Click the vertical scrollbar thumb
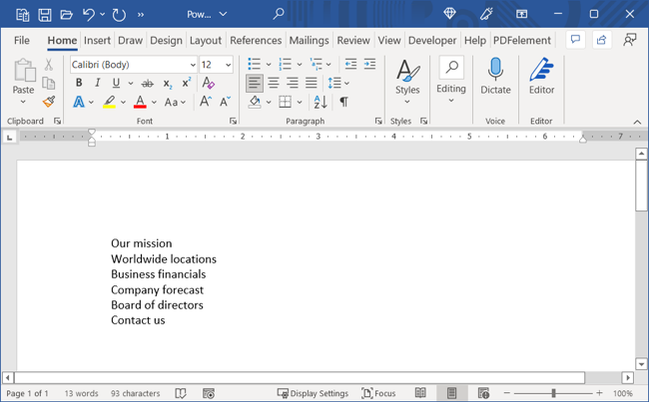The height and width of the screenshot is (402, 649). point(641,186)
